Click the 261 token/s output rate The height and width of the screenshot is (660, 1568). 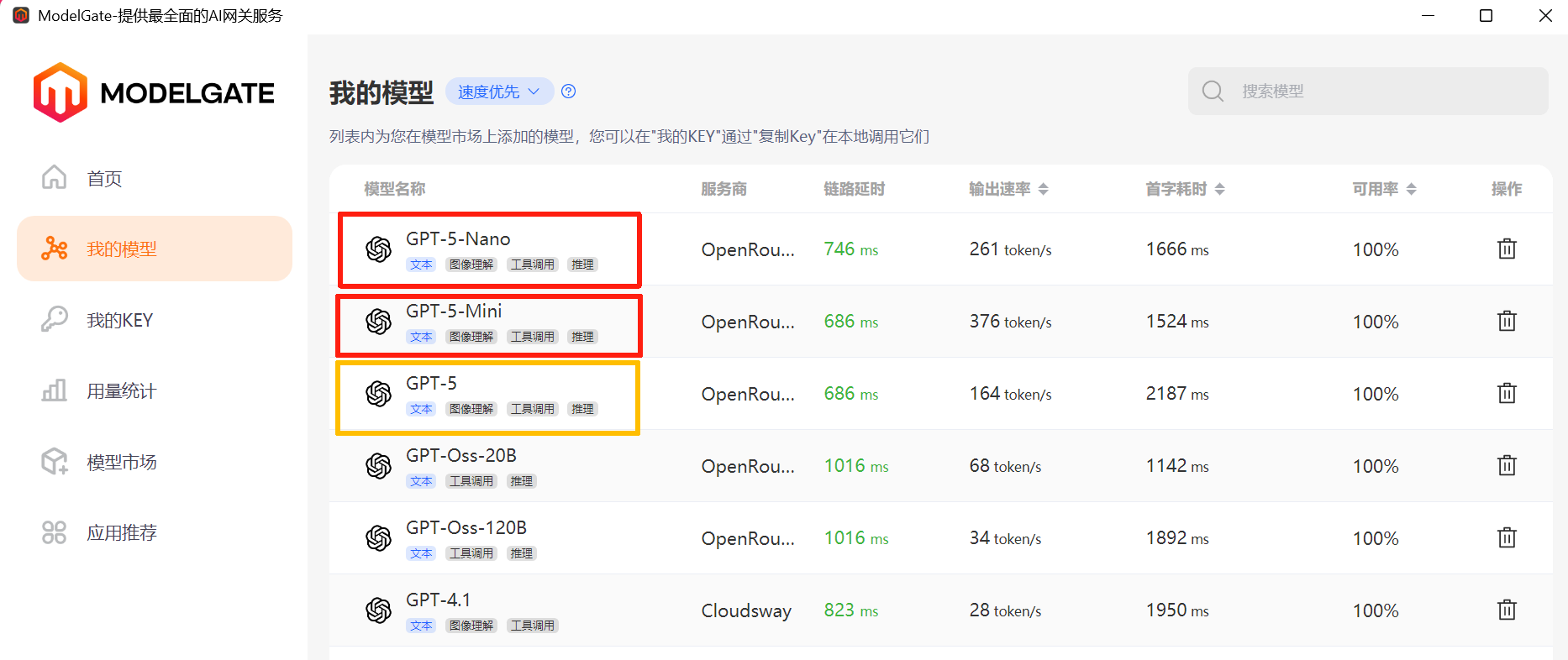(1010, 249)
